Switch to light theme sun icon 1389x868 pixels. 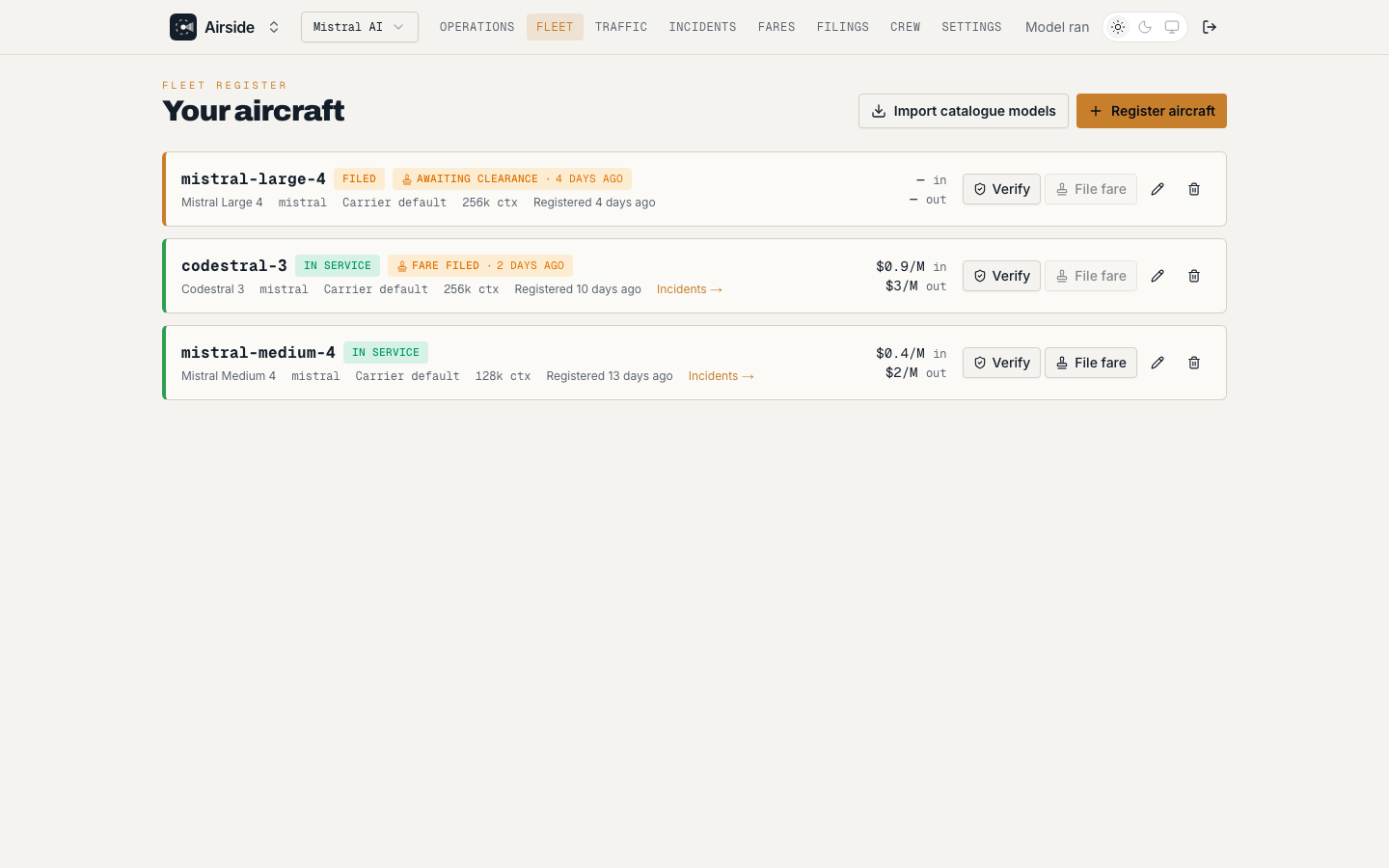1118,27
